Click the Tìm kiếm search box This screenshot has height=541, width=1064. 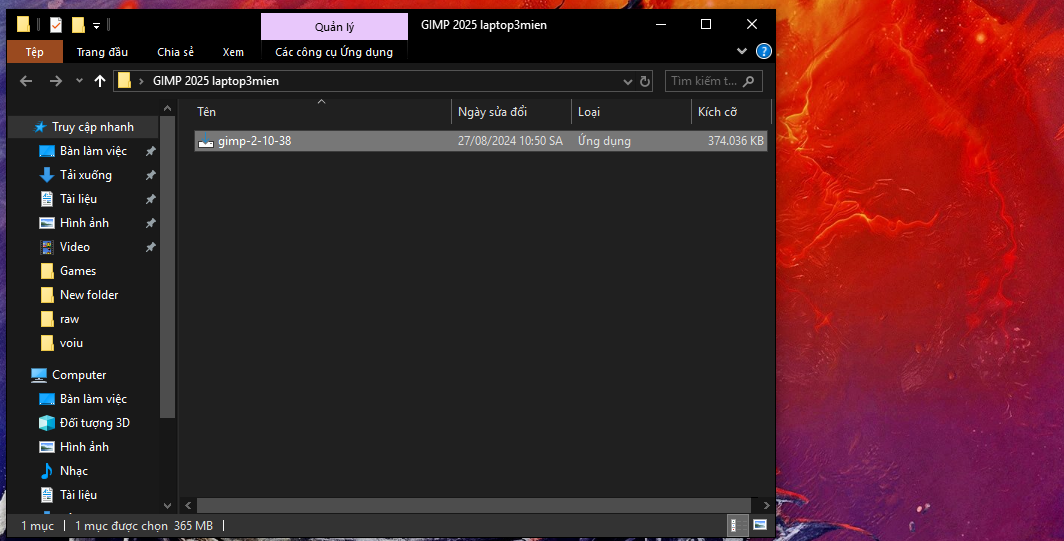pyautogui.click(x=705, y=81)
